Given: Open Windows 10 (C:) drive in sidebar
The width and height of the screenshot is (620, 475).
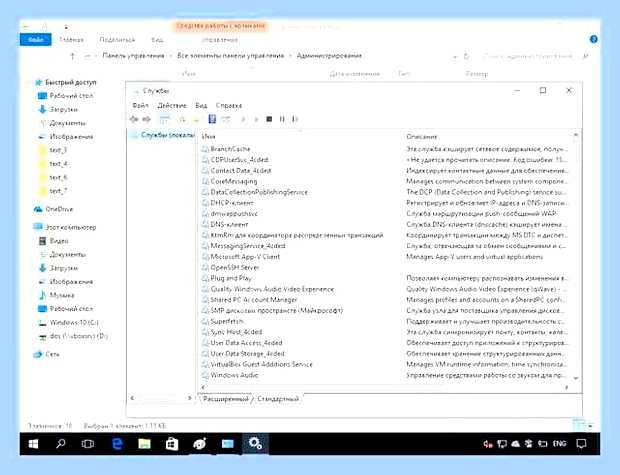Looking at the screenshot, I should click(x=68, y=322).
